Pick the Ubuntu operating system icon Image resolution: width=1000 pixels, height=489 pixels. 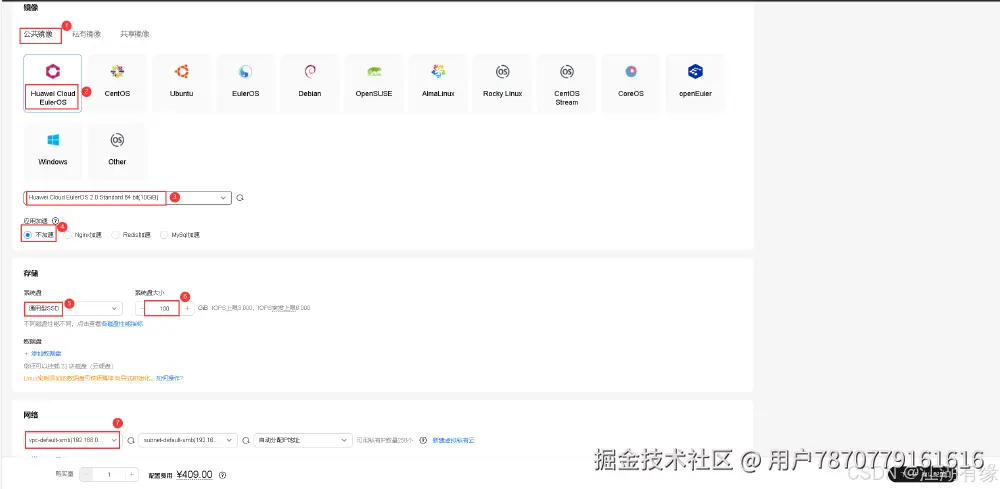pos(182,71)
